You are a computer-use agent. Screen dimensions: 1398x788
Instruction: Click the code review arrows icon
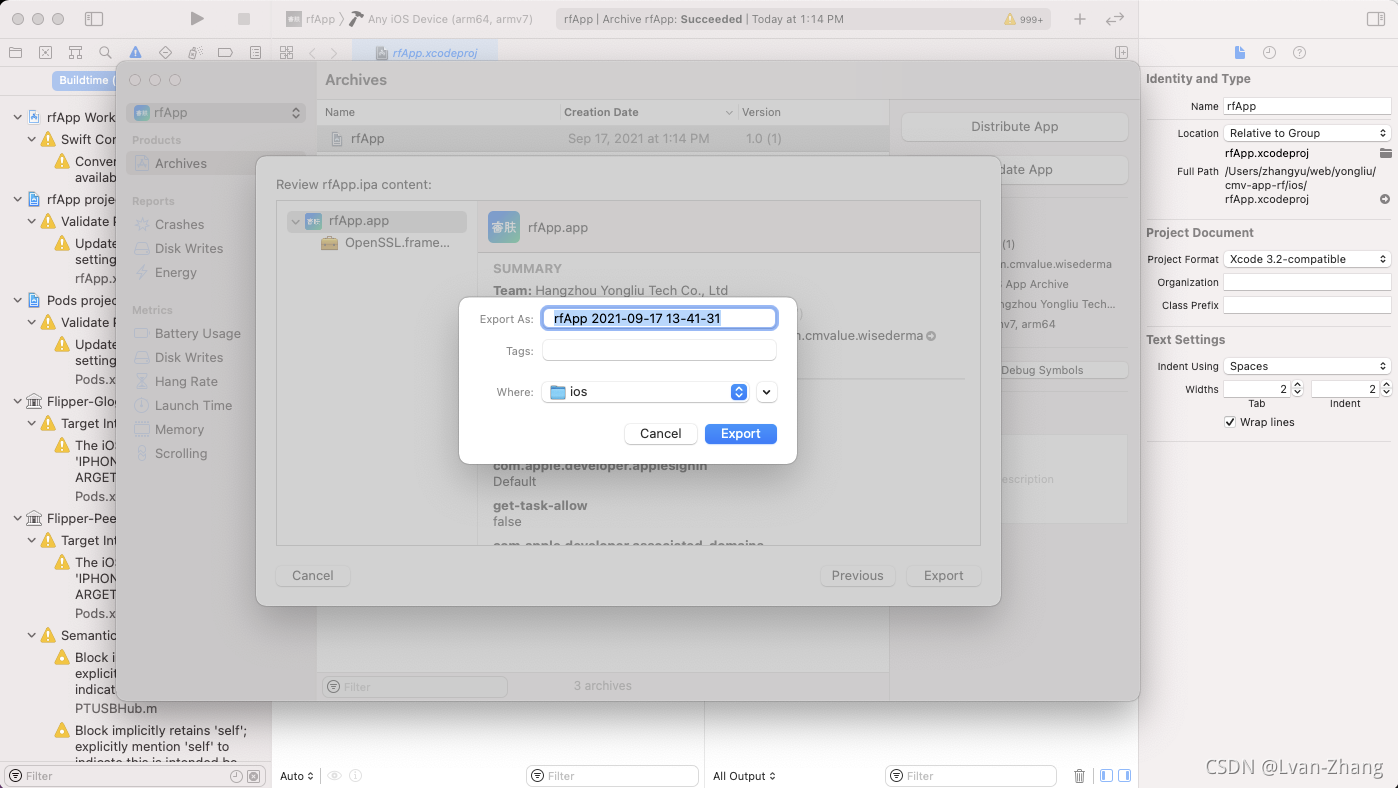[x=1115, y=19]
